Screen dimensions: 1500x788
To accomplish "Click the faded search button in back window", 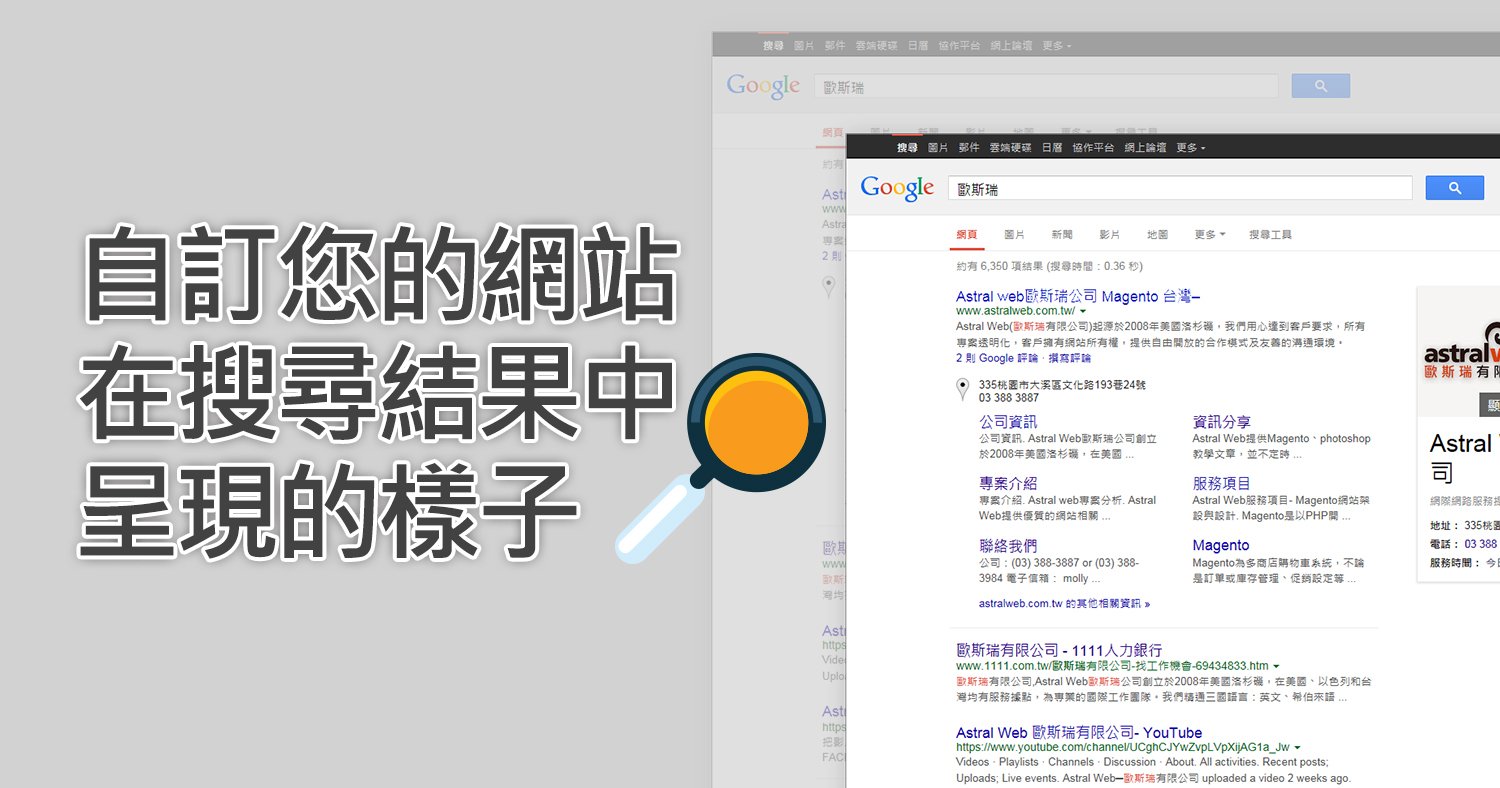I will [x=1321, y=86].
